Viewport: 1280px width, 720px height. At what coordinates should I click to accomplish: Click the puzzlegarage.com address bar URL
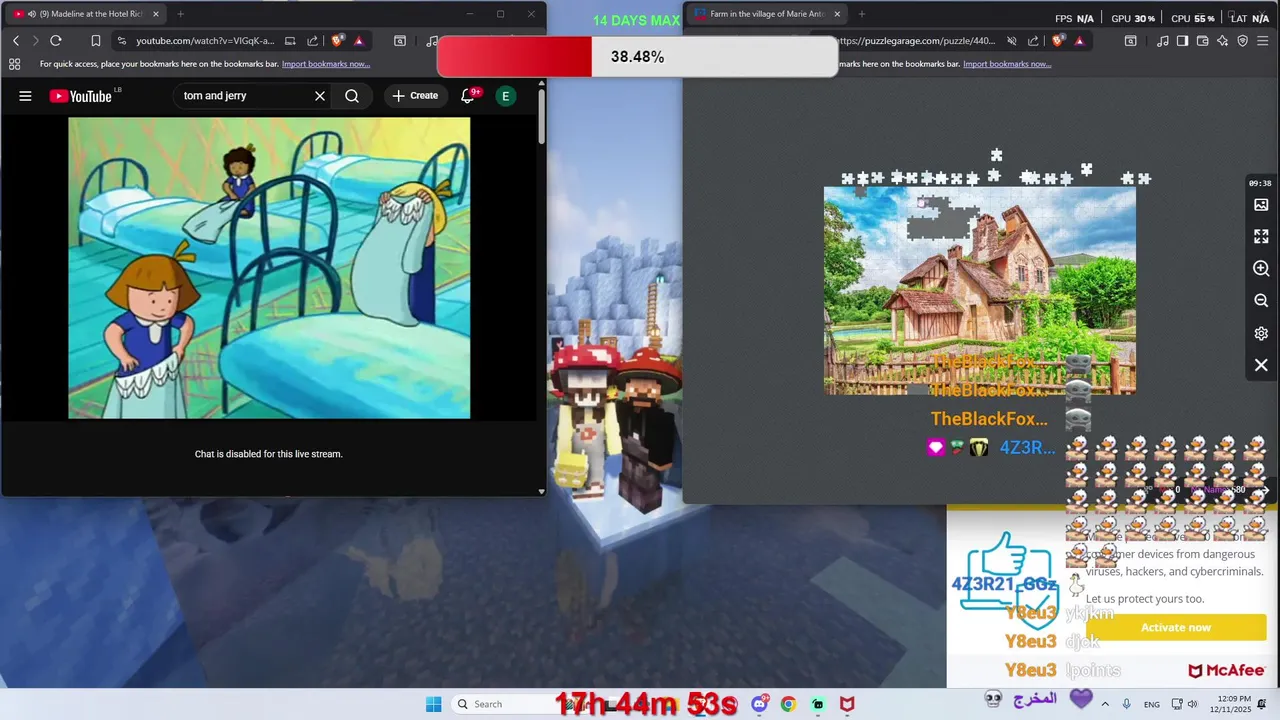(915, 41)
